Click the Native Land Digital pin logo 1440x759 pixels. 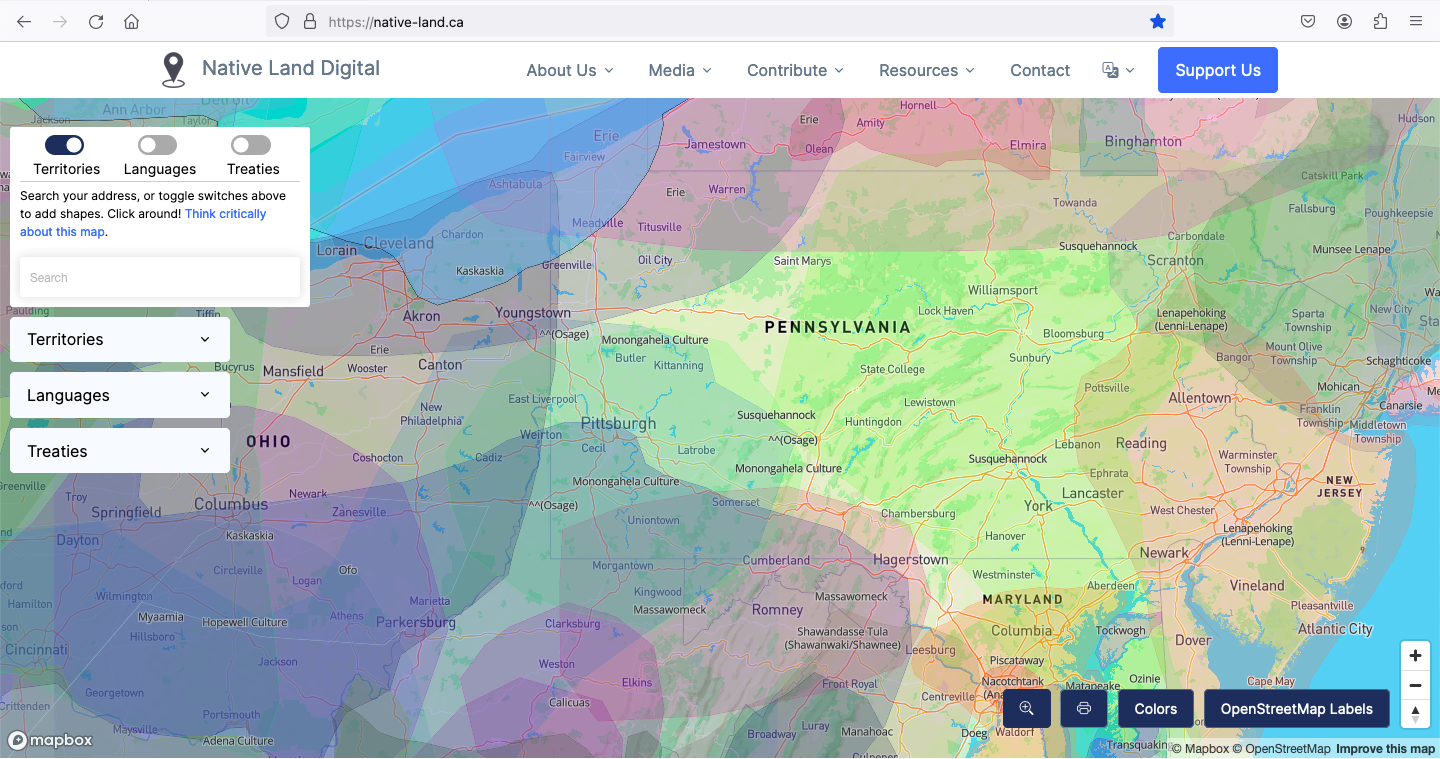tap(173, 70)
